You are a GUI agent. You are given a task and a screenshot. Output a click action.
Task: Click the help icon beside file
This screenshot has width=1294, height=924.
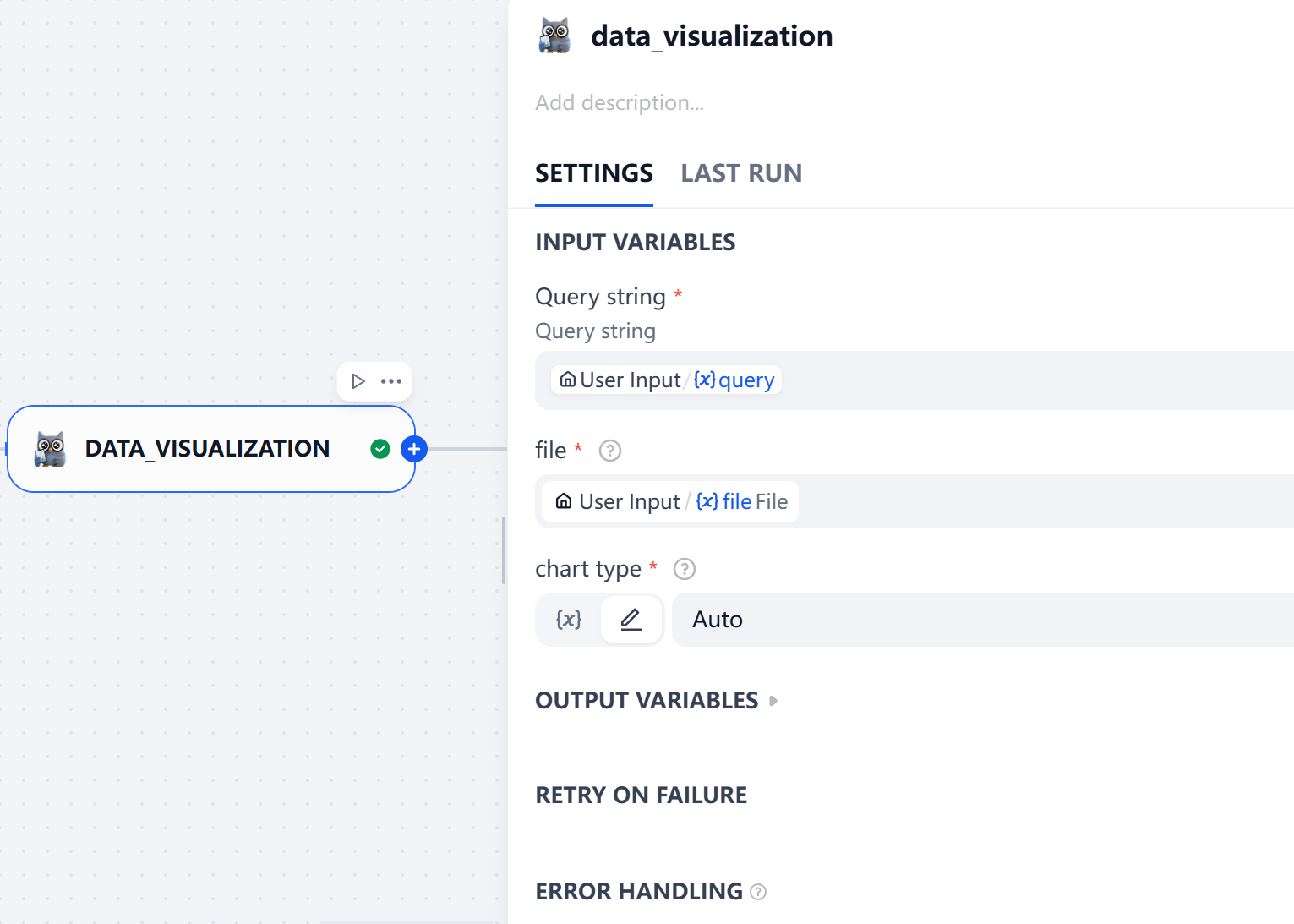pos(609,451)
